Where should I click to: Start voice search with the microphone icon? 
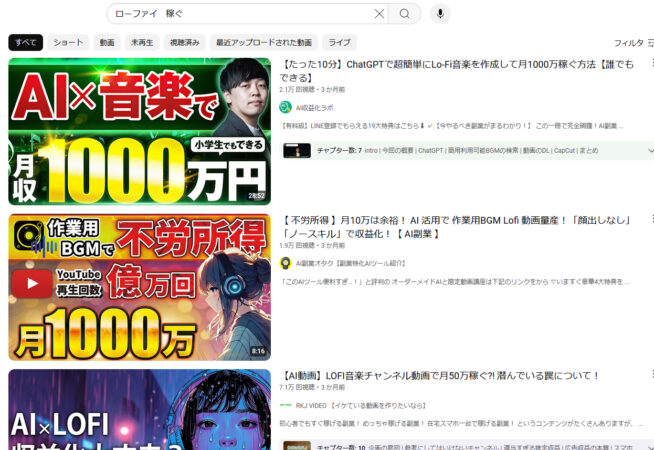click(x=440, y=14)
